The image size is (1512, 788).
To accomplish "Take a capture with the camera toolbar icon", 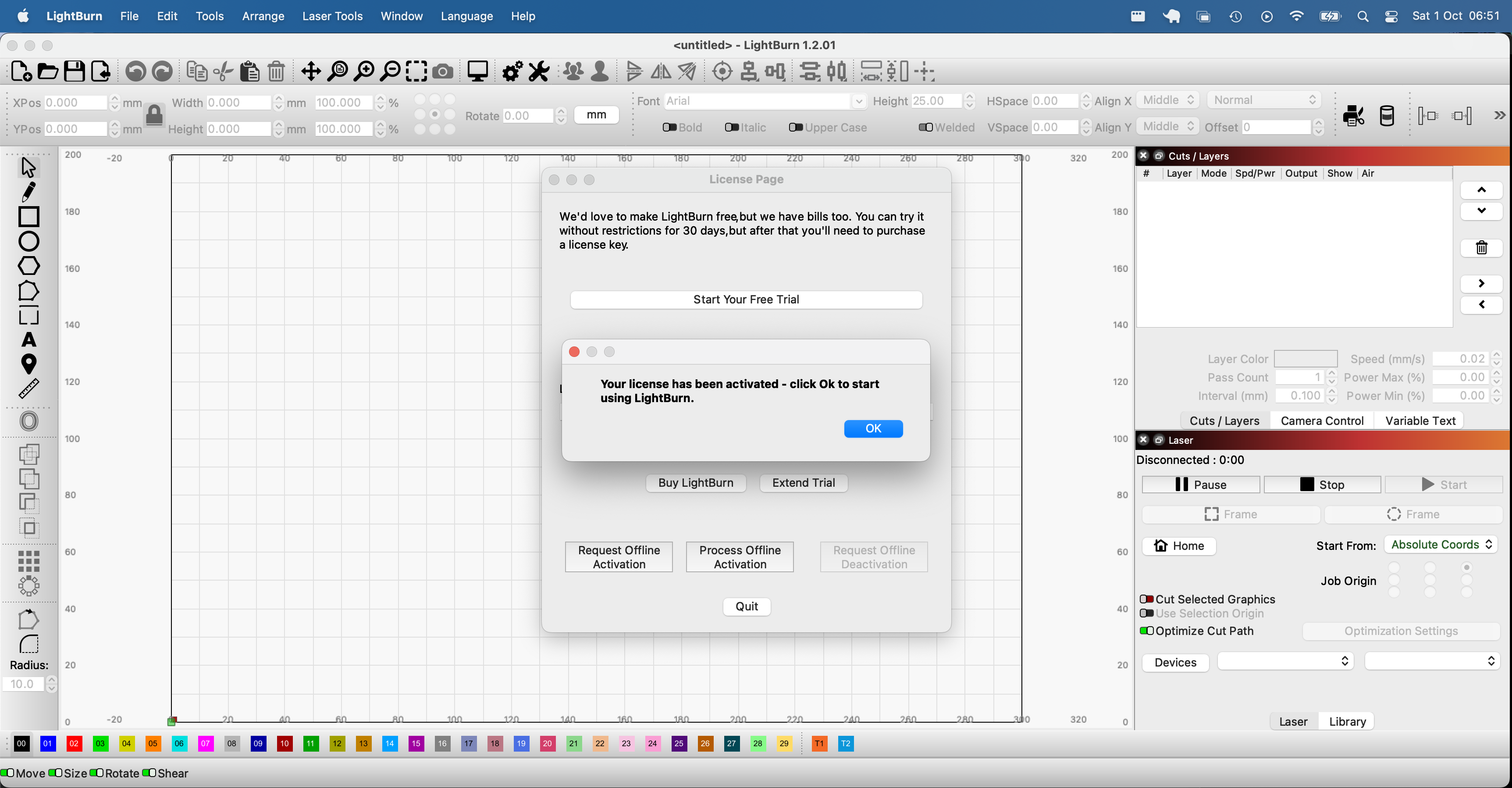I will click(x=443, y=71).
